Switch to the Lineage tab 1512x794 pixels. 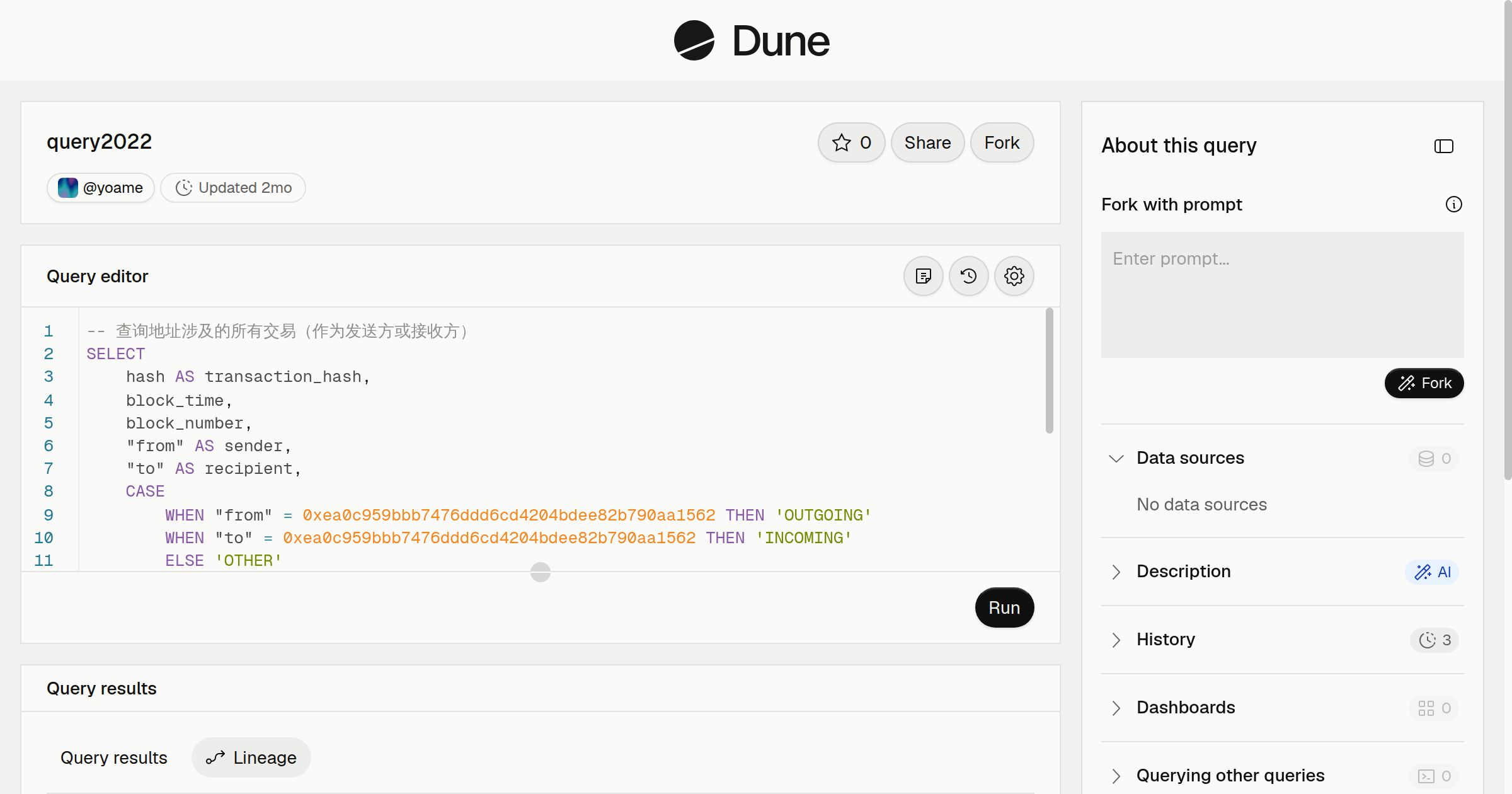click(x=251, y=757)
